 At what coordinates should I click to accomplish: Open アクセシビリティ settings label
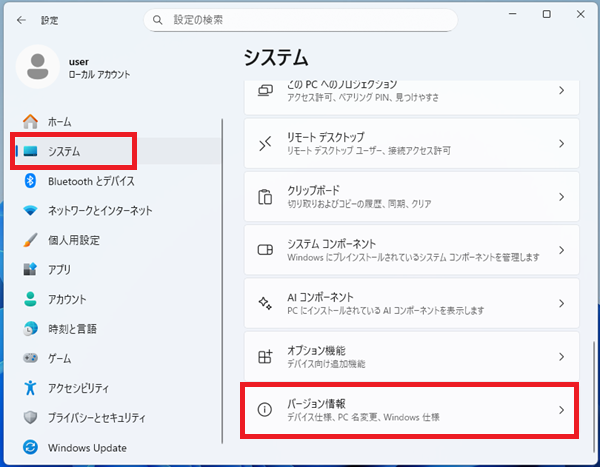tap(78, 388)
